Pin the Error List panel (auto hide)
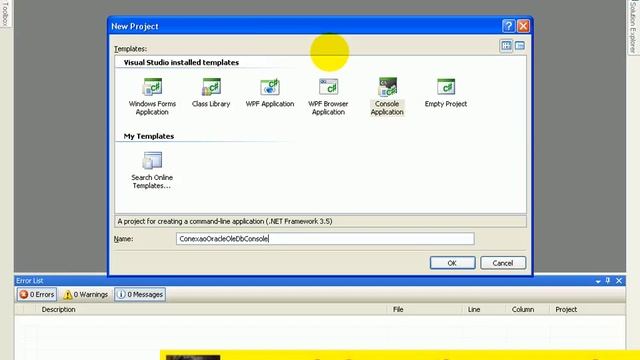This screenshot has height=360, width=640. (608, 281)
